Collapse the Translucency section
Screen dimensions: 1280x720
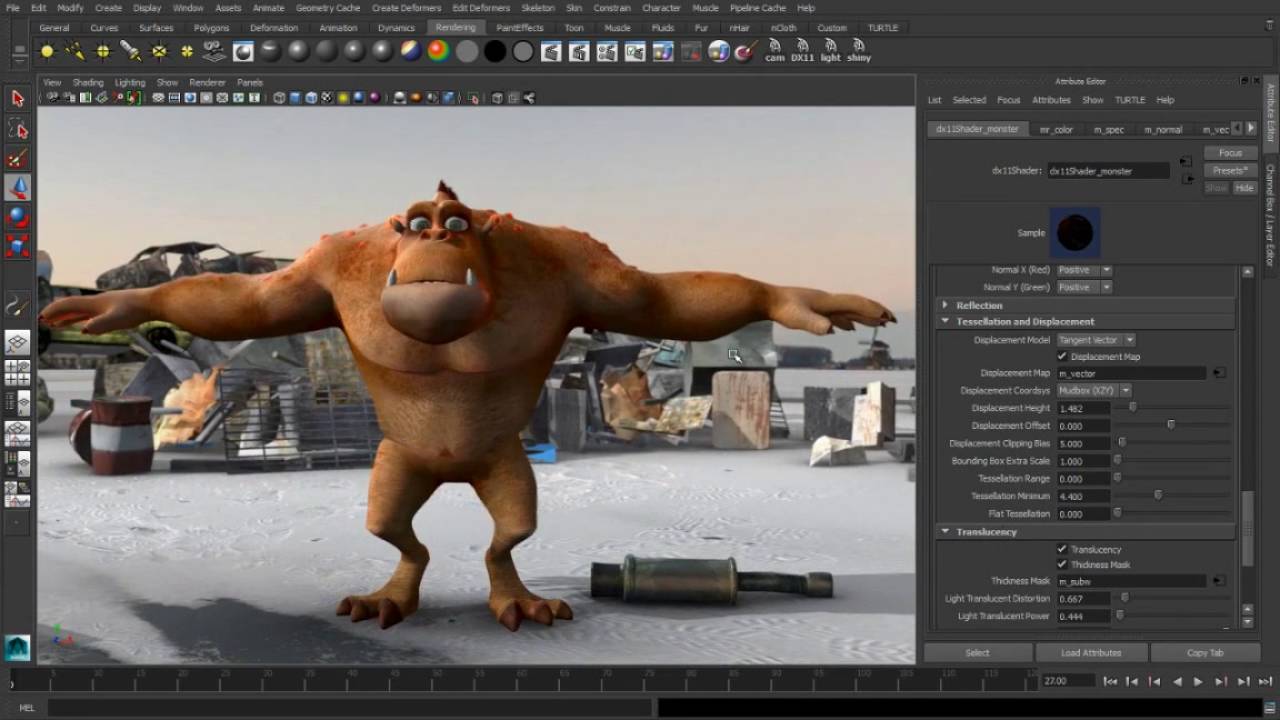pos(945,532)
